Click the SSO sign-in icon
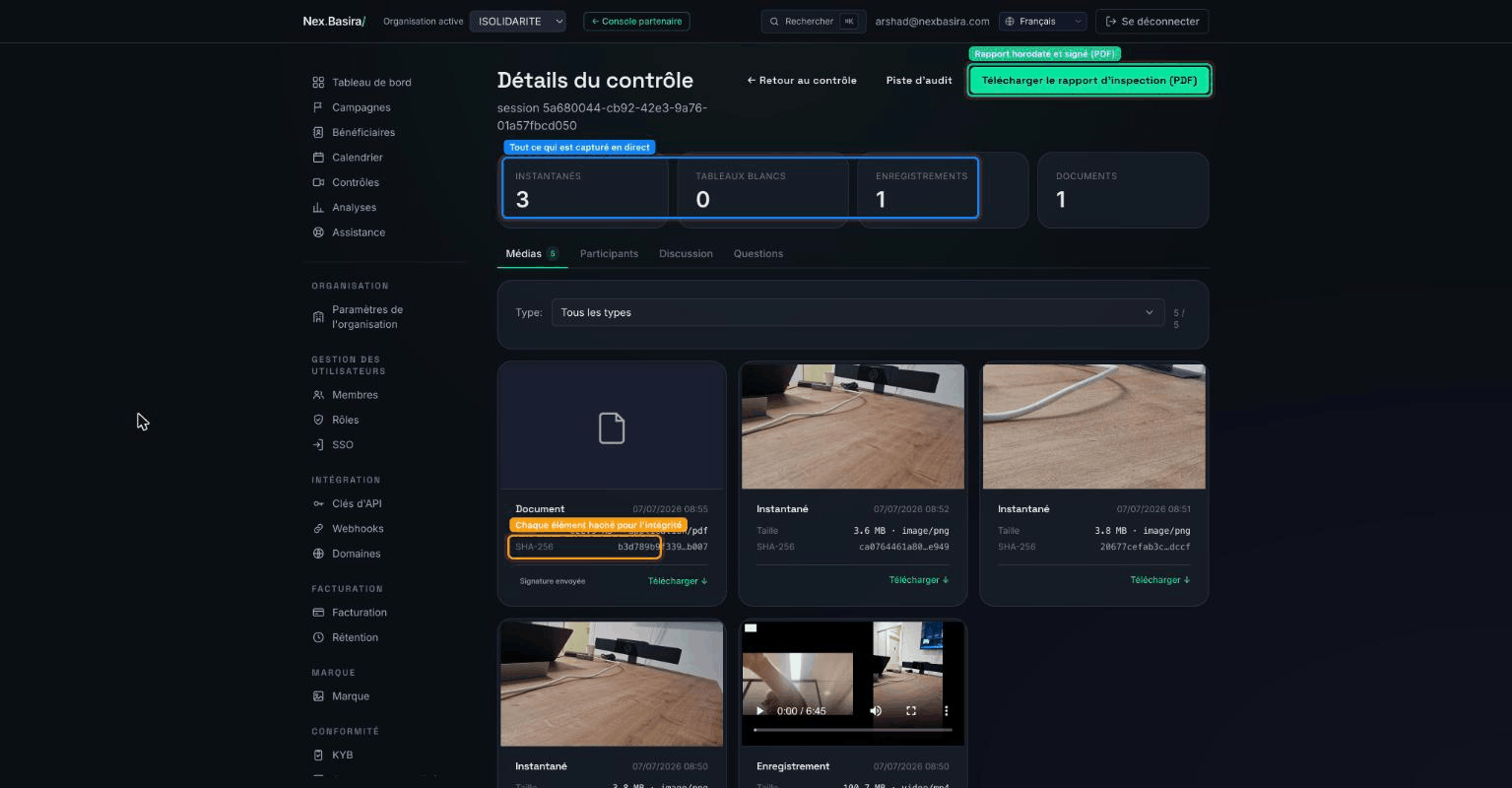This screenshot has height=788, width=1512. pos(318,445)
